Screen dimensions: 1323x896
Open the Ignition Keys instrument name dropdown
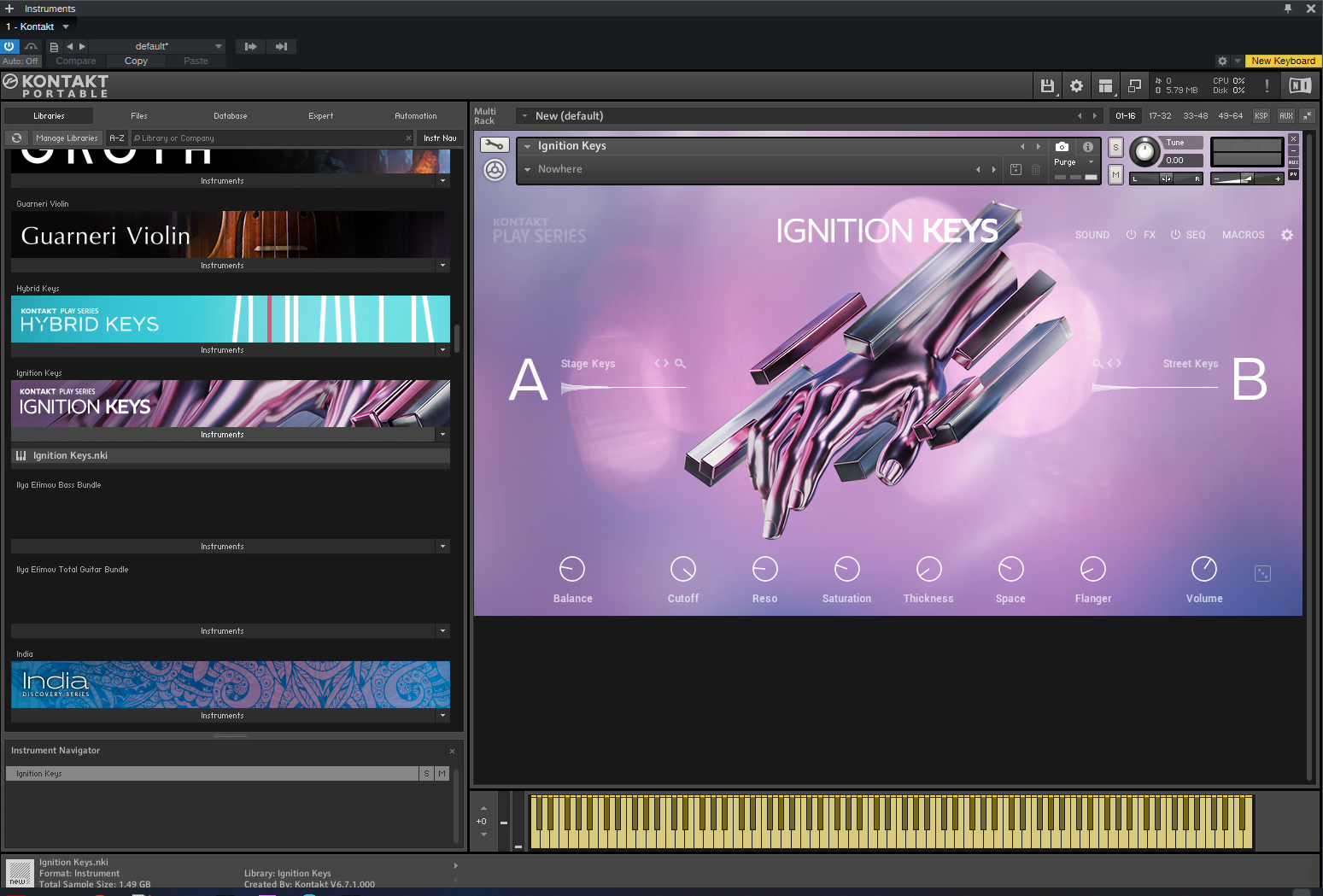coord(527,147)
